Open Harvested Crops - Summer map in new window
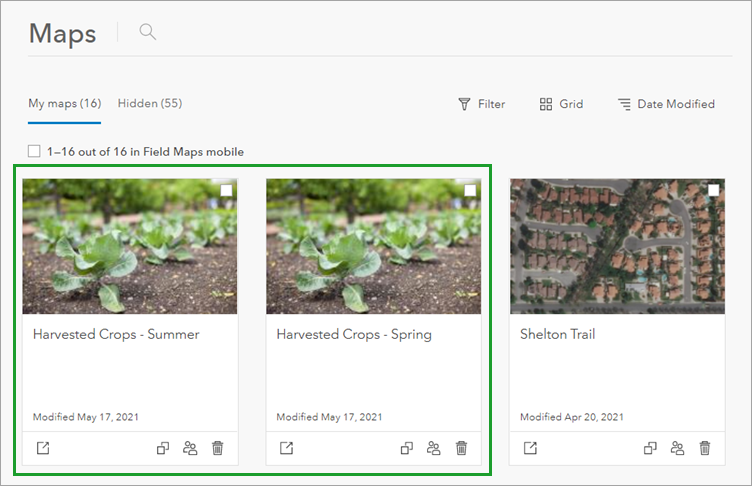Image resolution: width=752 pixels, height=486 pixels. (43, 448)
